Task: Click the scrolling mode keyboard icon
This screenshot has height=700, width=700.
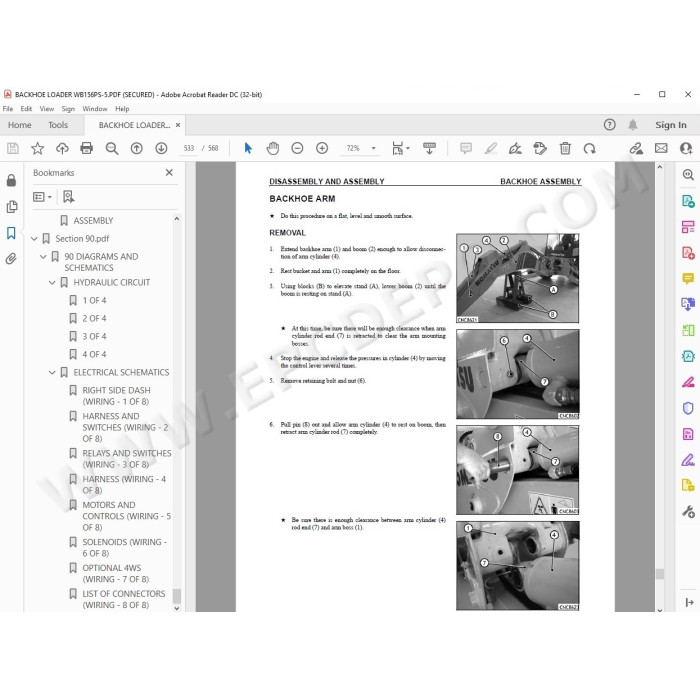Action: [x=429, y=148]
